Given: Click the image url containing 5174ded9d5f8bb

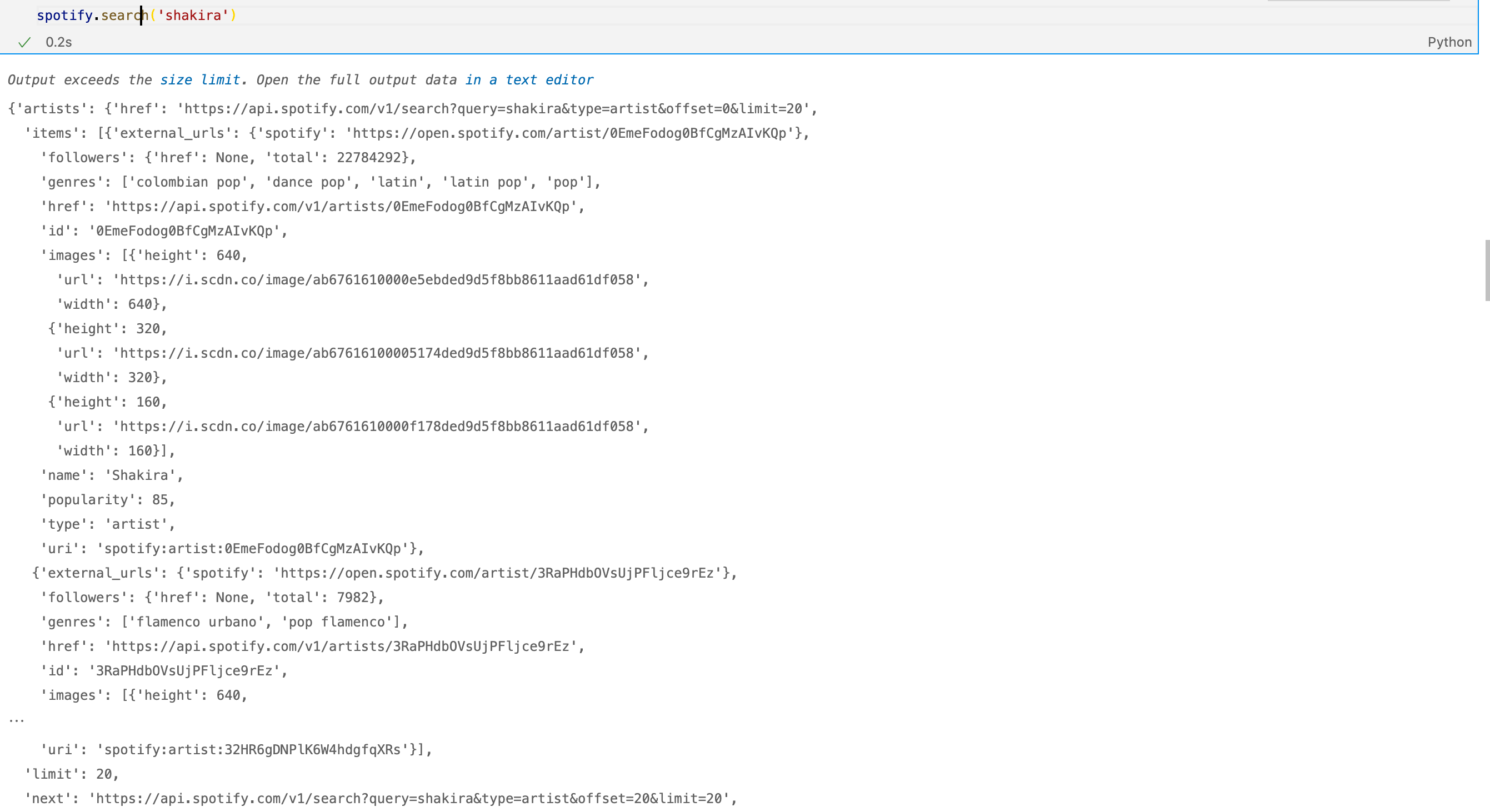Looking at the screenshot, I should (x=352, y=353).
